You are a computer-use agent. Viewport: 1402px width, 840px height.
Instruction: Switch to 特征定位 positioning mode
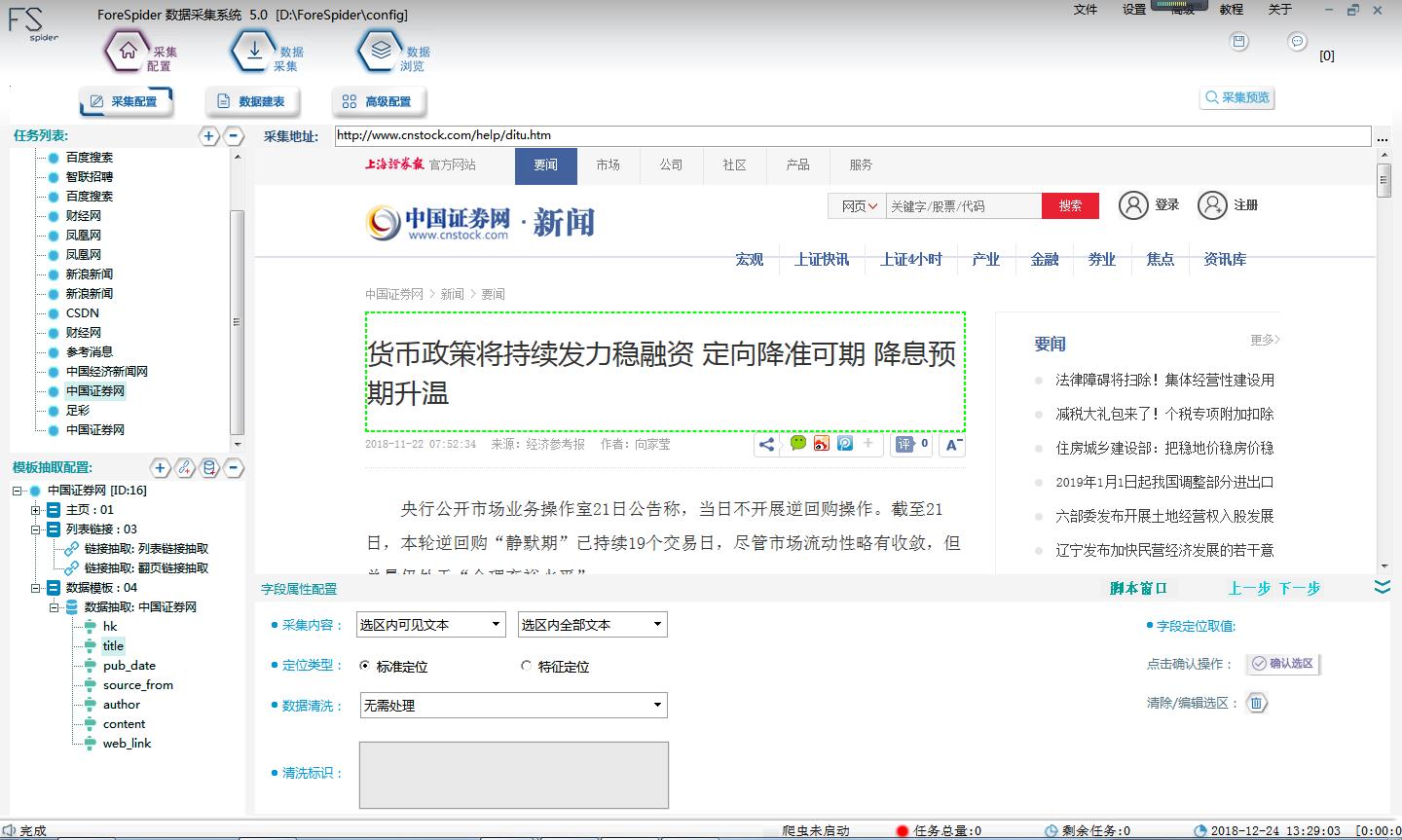(x=525, y=666)
